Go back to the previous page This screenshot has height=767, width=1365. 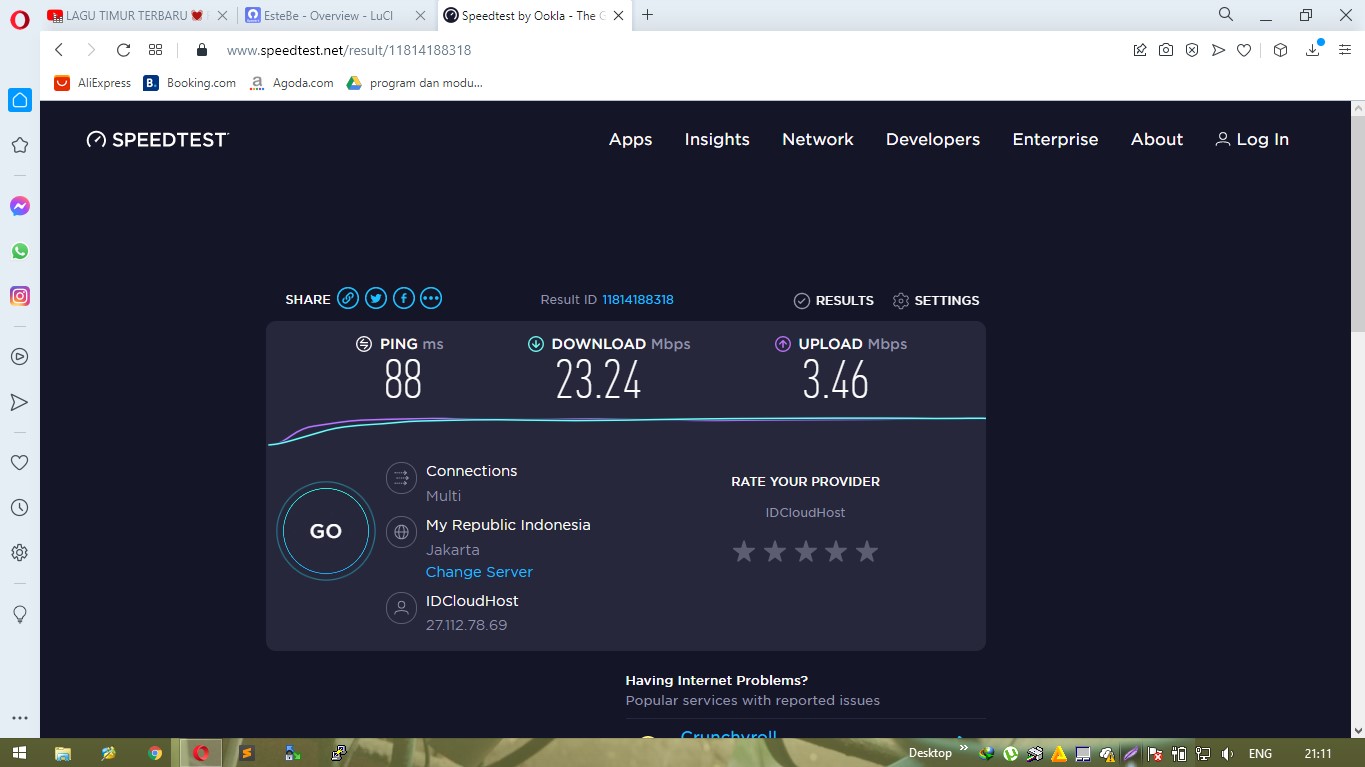[59, 50]
